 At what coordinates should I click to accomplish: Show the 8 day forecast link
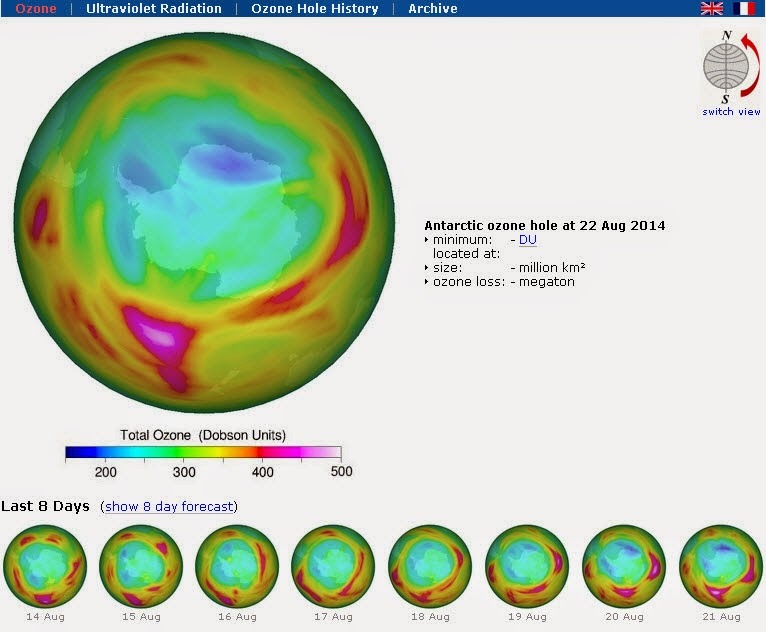(169, 506)
